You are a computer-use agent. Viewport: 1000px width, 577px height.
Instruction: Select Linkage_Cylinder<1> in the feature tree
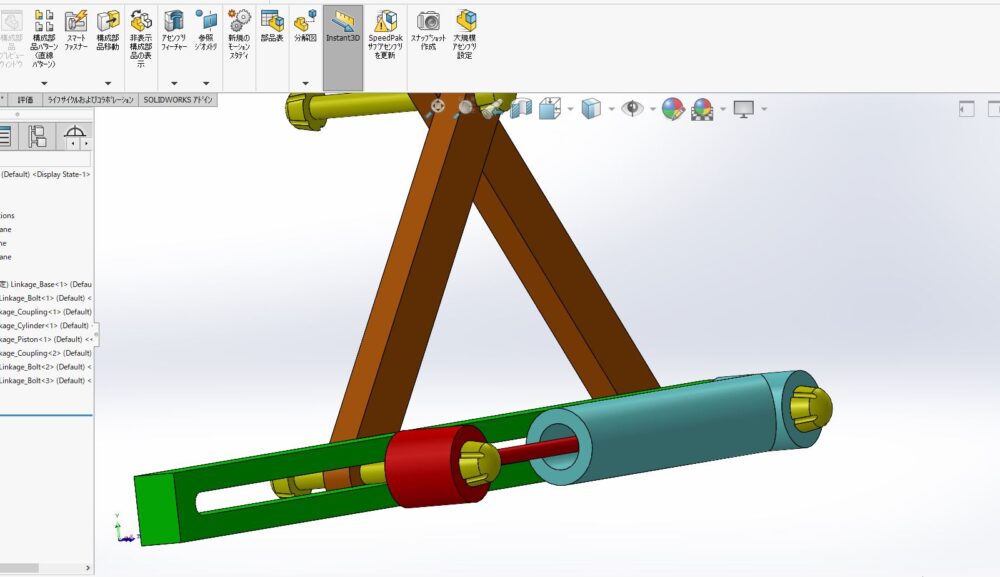click(46, 326)
